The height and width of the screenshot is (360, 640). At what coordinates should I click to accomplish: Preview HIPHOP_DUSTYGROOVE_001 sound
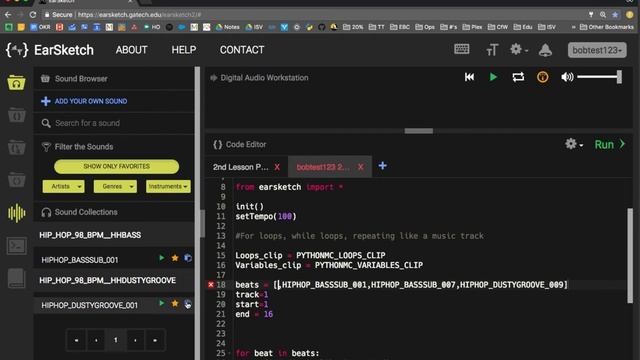tap(162, 304)
